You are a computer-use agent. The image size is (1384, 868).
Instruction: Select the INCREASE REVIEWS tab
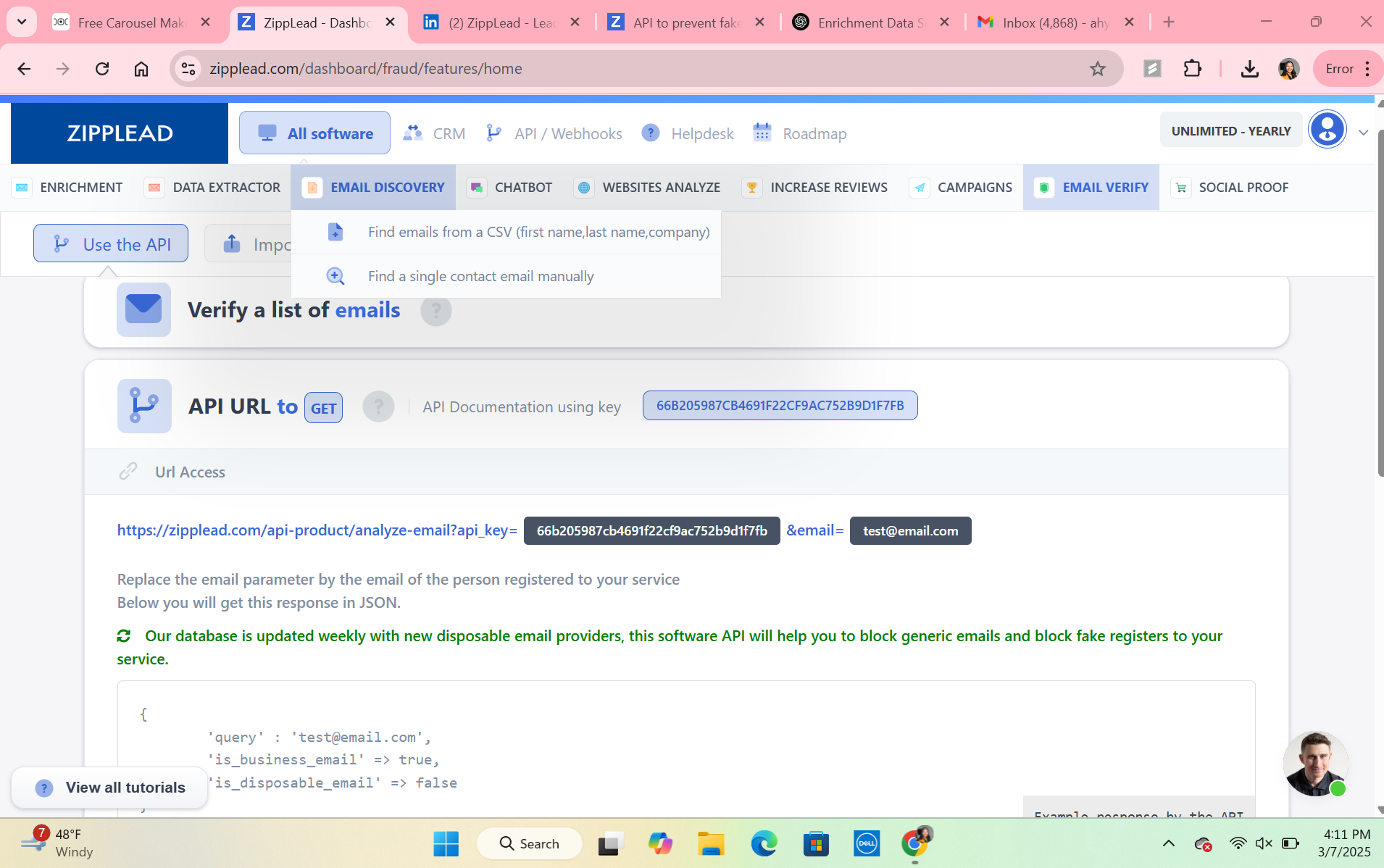point(815,187)
